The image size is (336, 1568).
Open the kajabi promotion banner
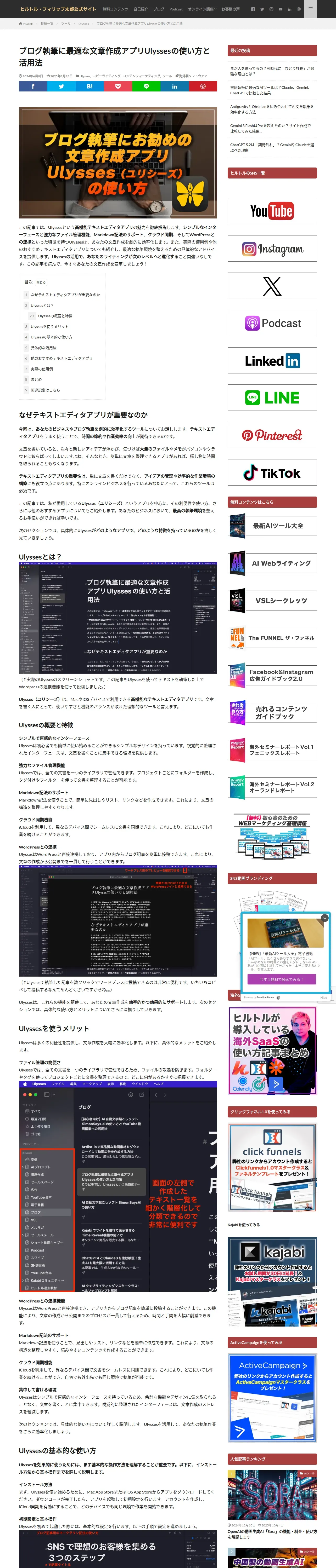coord(272,1281)
